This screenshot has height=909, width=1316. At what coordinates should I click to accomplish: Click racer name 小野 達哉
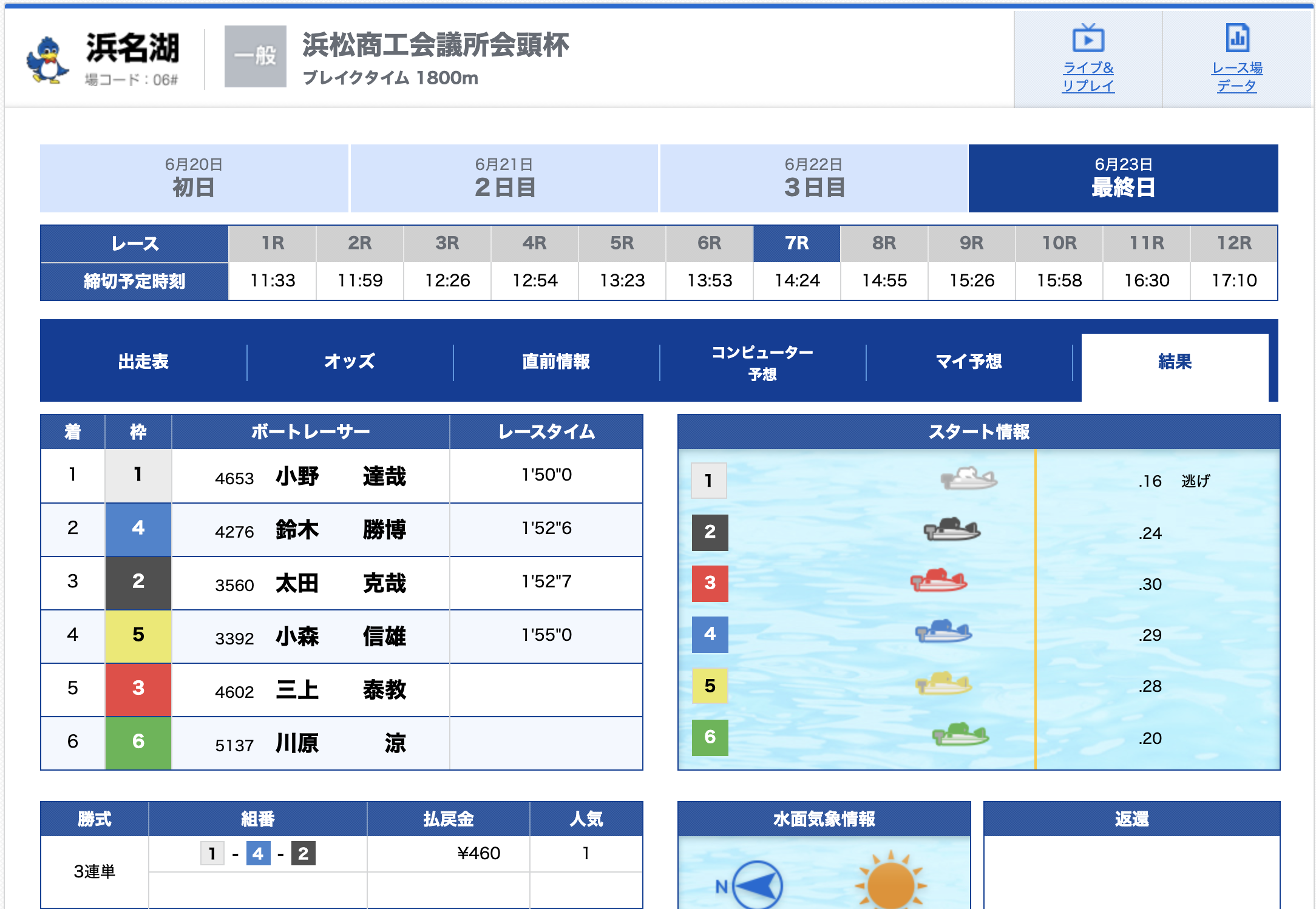pos(340,476)
